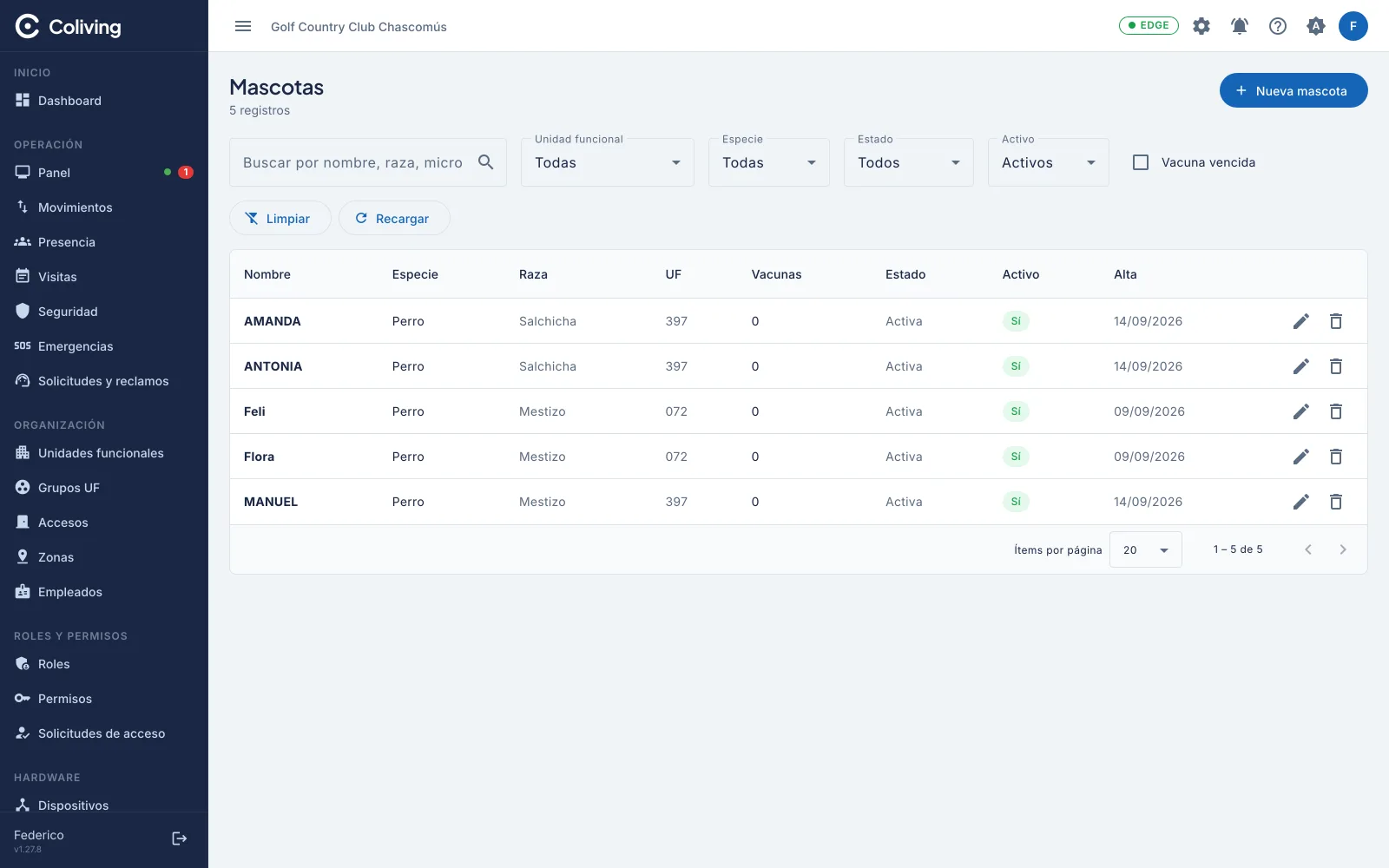Delete AMANDA pet with trash icon
1389x868 pixels.
pyautogui.click(x=1336, y=321)
